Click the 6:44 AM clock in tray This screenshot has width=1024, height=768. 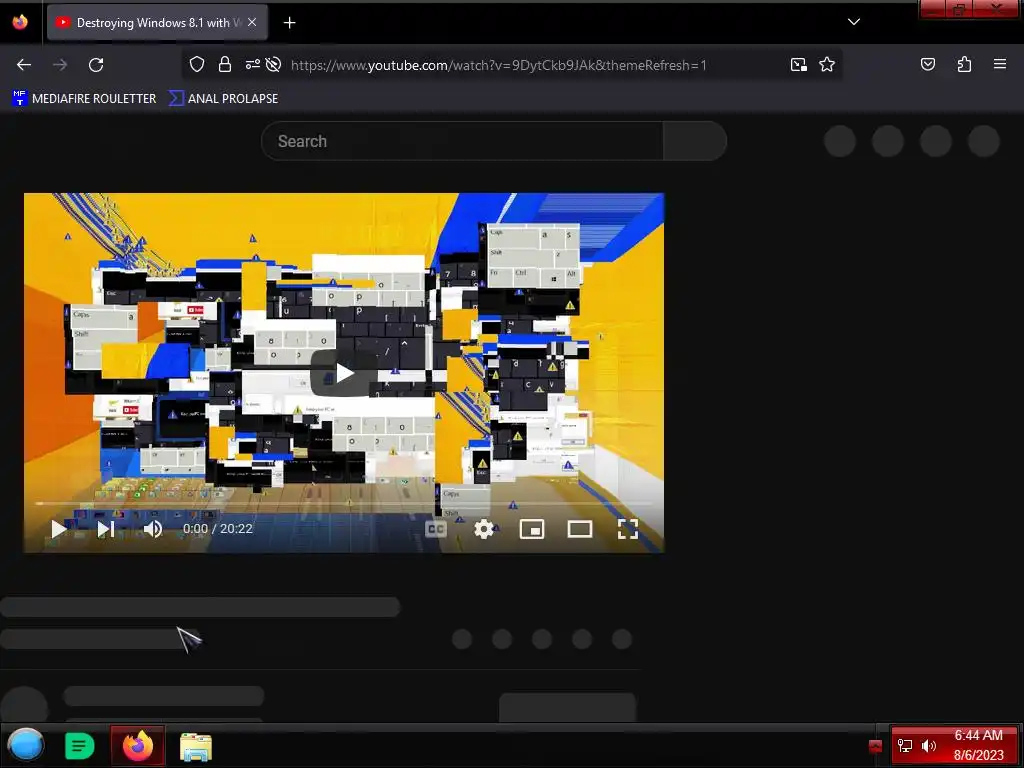pos(978,735)
